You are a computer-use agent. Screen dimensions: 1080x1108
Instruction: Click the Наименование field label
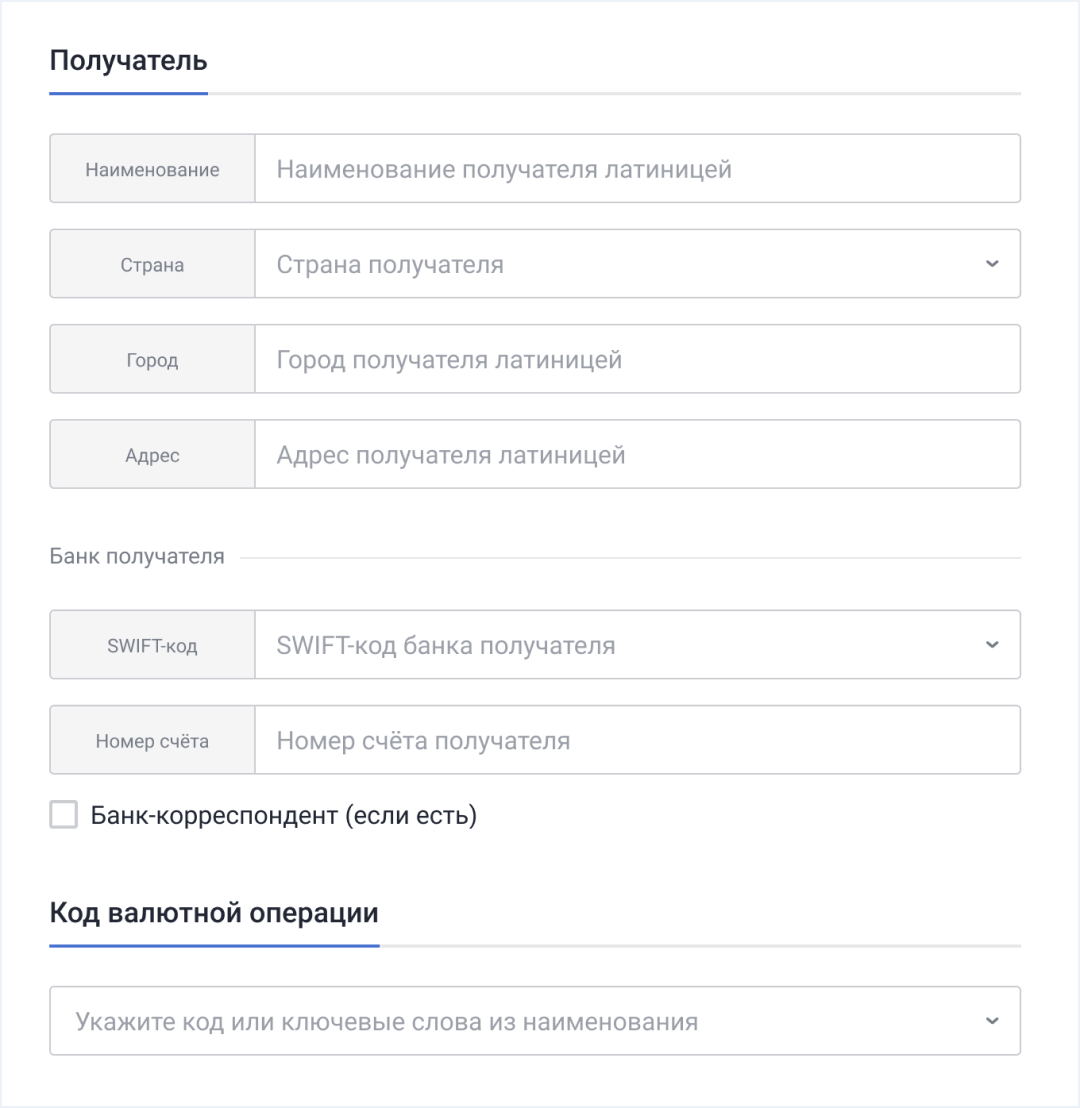(x=152, y=170)
